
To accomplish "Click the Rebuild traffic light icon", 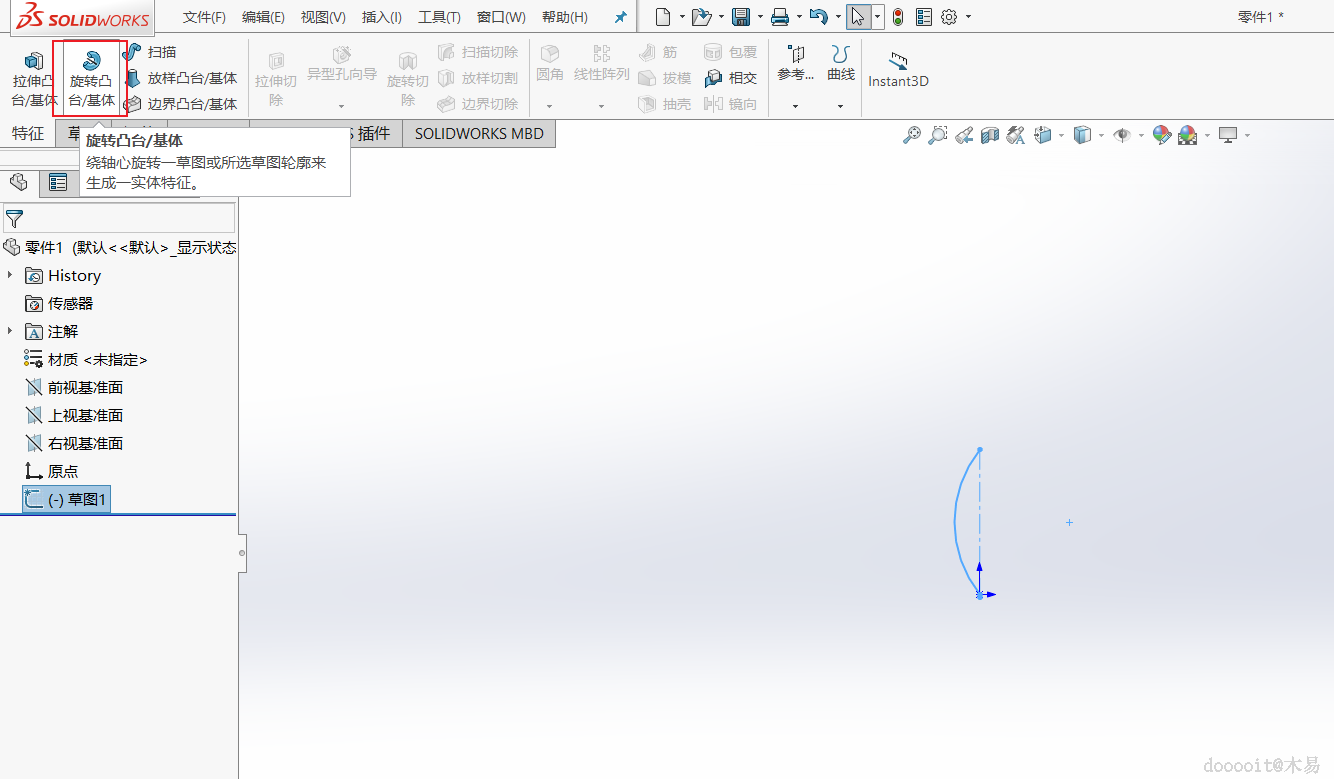I will click(898, 17).
